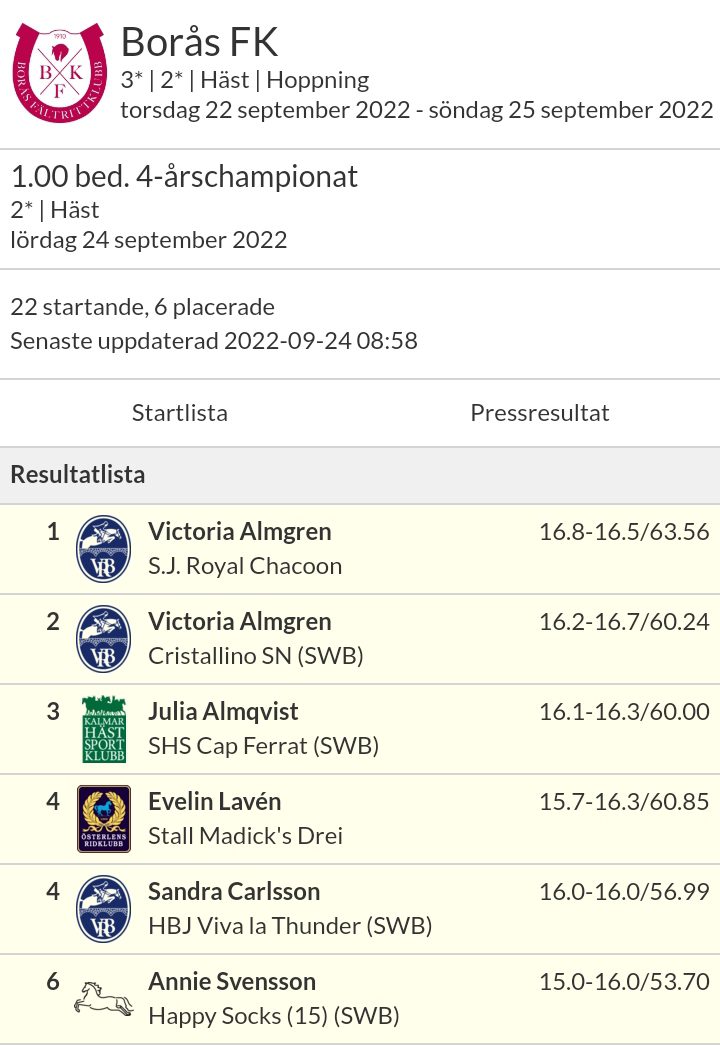Open the Pressresultat tab
Viewport: 720px width, 1045px height.
click(540, 413)
